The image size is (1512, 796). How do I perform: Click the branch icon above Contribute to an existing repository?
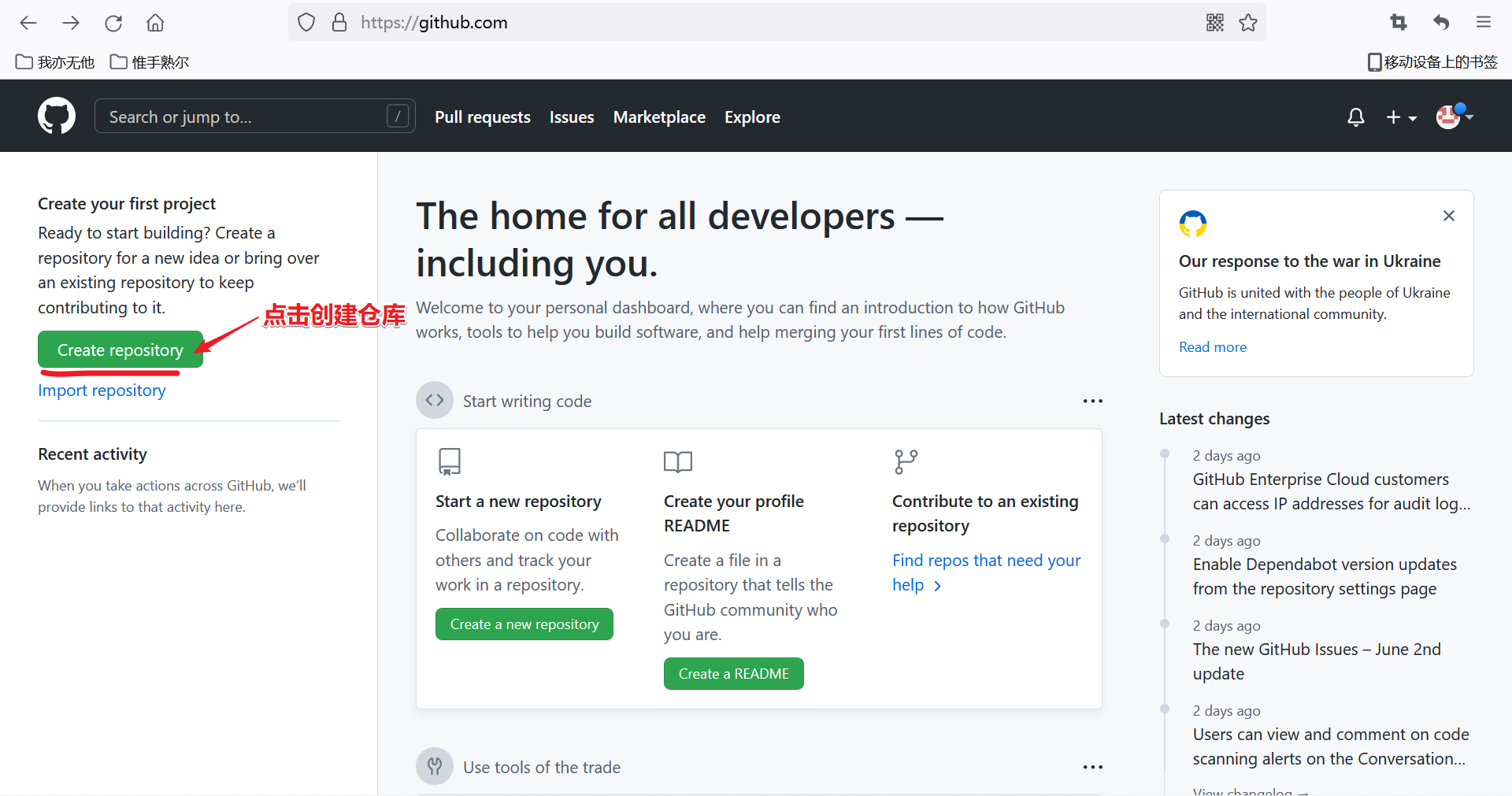point(905,461)
